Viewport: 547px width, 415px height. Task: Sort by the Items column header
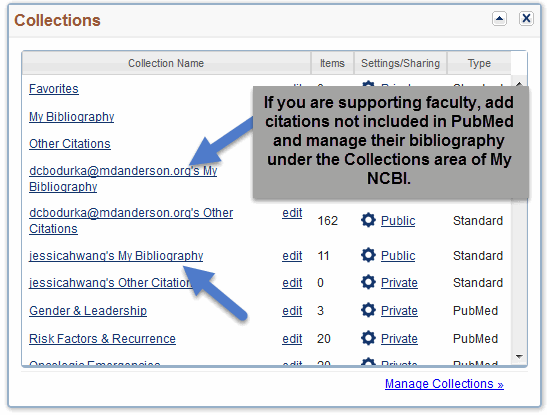[x=332, y=63]
